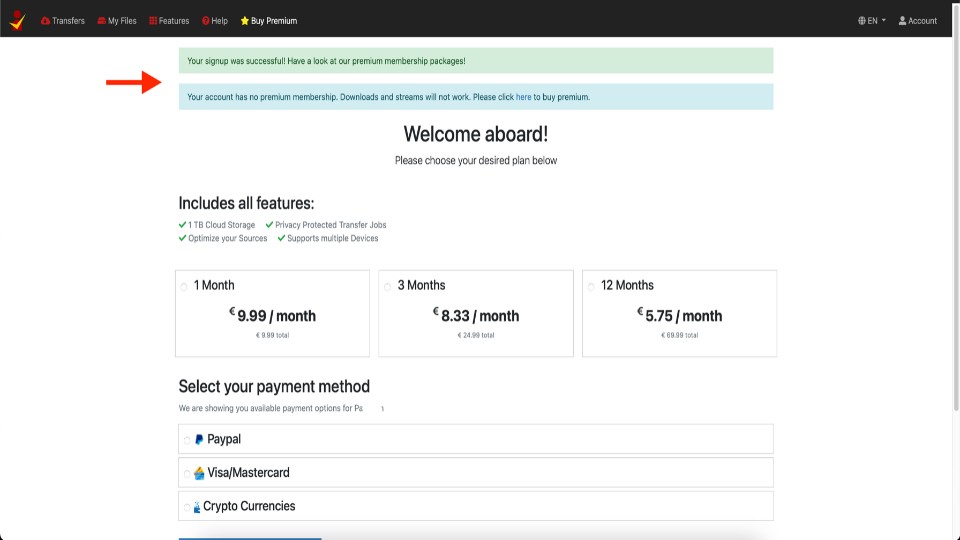Click the €9.99 / month price
The height and width of the screenshot is (540, 960).
pyautogui.click(x=272, y=315)
